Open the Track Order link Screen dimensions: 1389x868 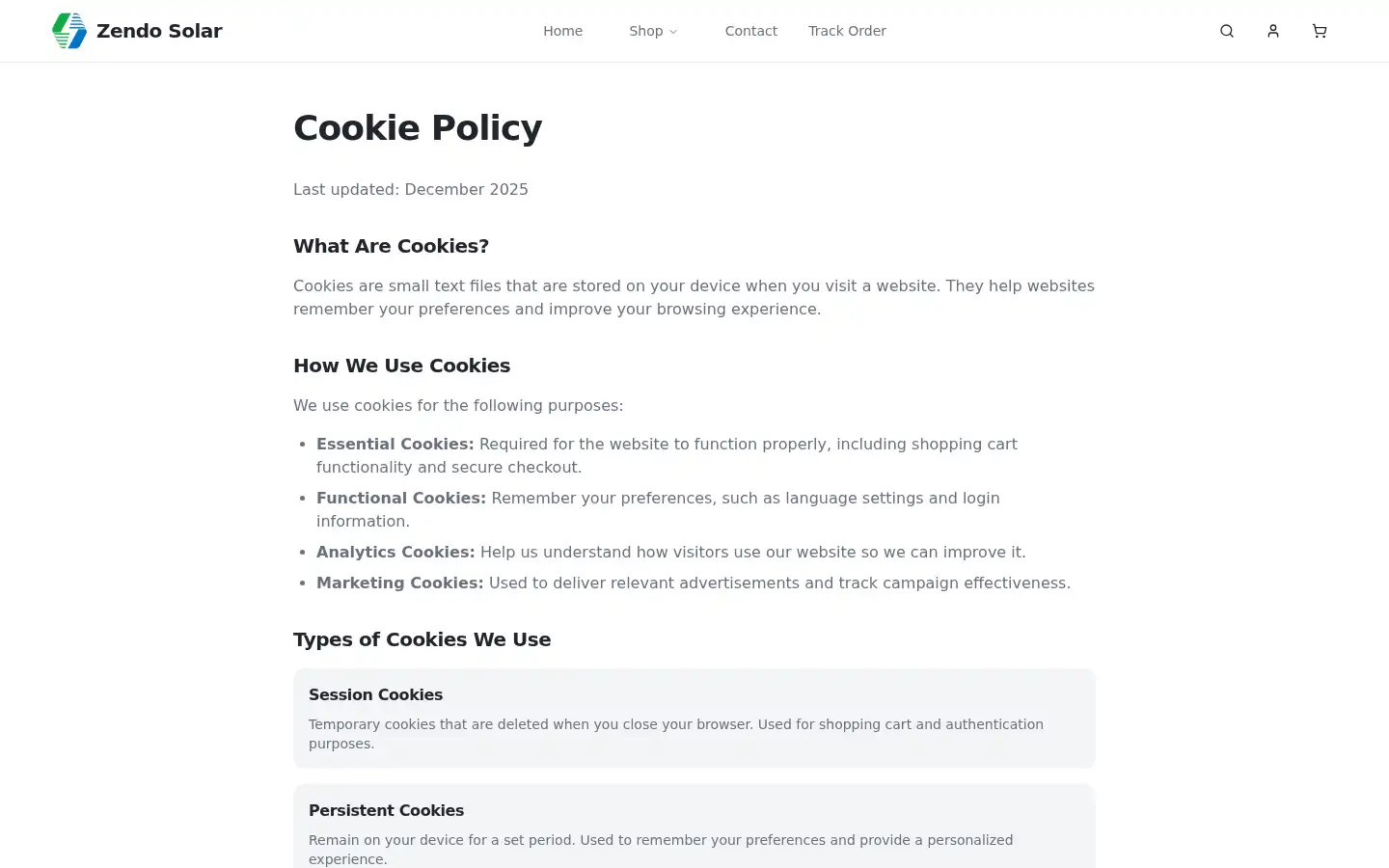(847, 31)
